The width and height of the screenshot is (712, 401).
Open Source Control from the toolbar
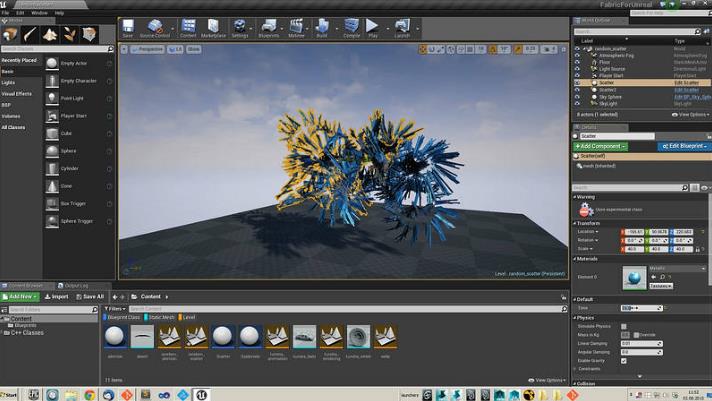157,27
